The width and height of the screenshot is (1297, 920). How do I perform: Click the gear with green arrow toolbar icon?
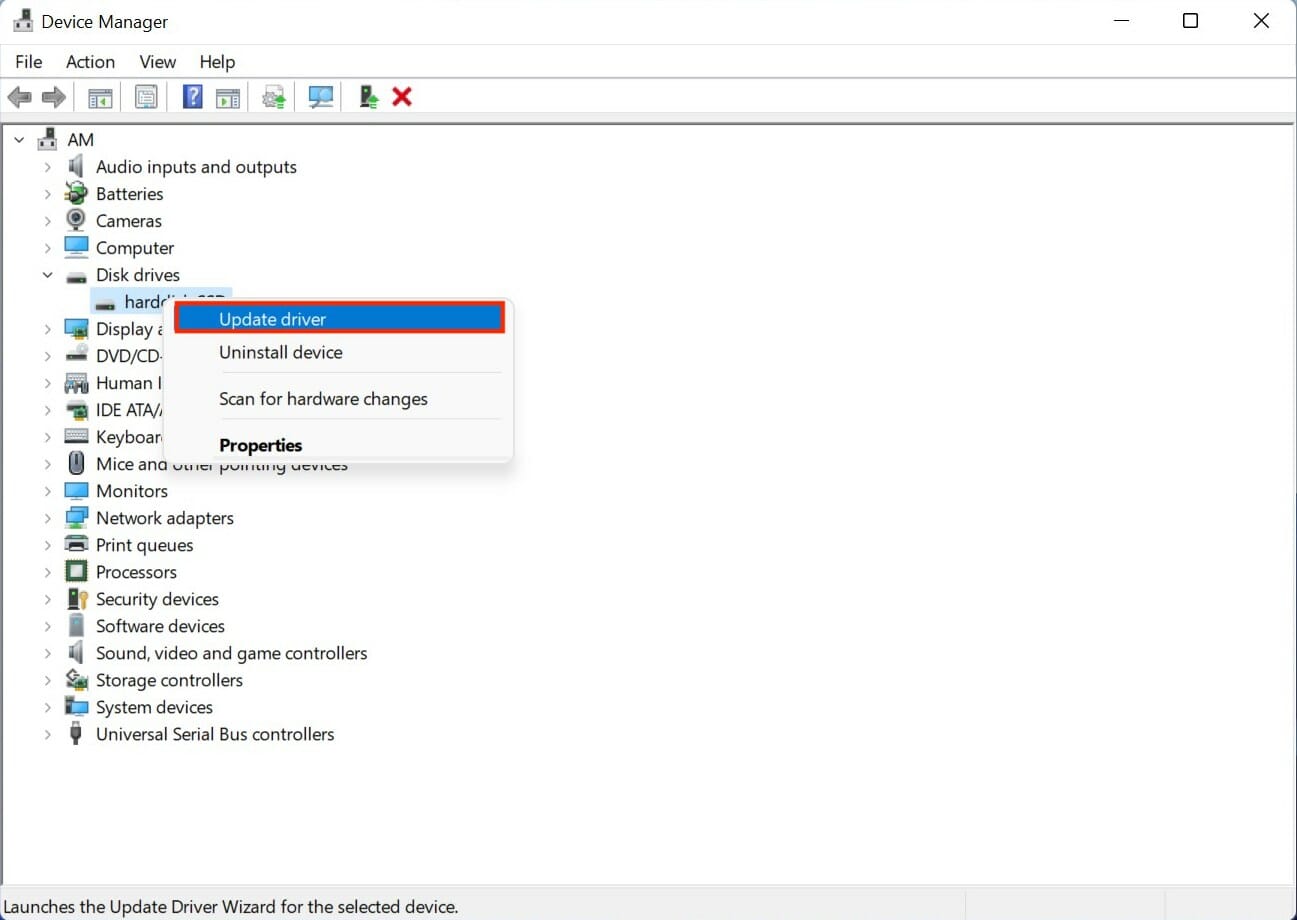coord(274,97)
